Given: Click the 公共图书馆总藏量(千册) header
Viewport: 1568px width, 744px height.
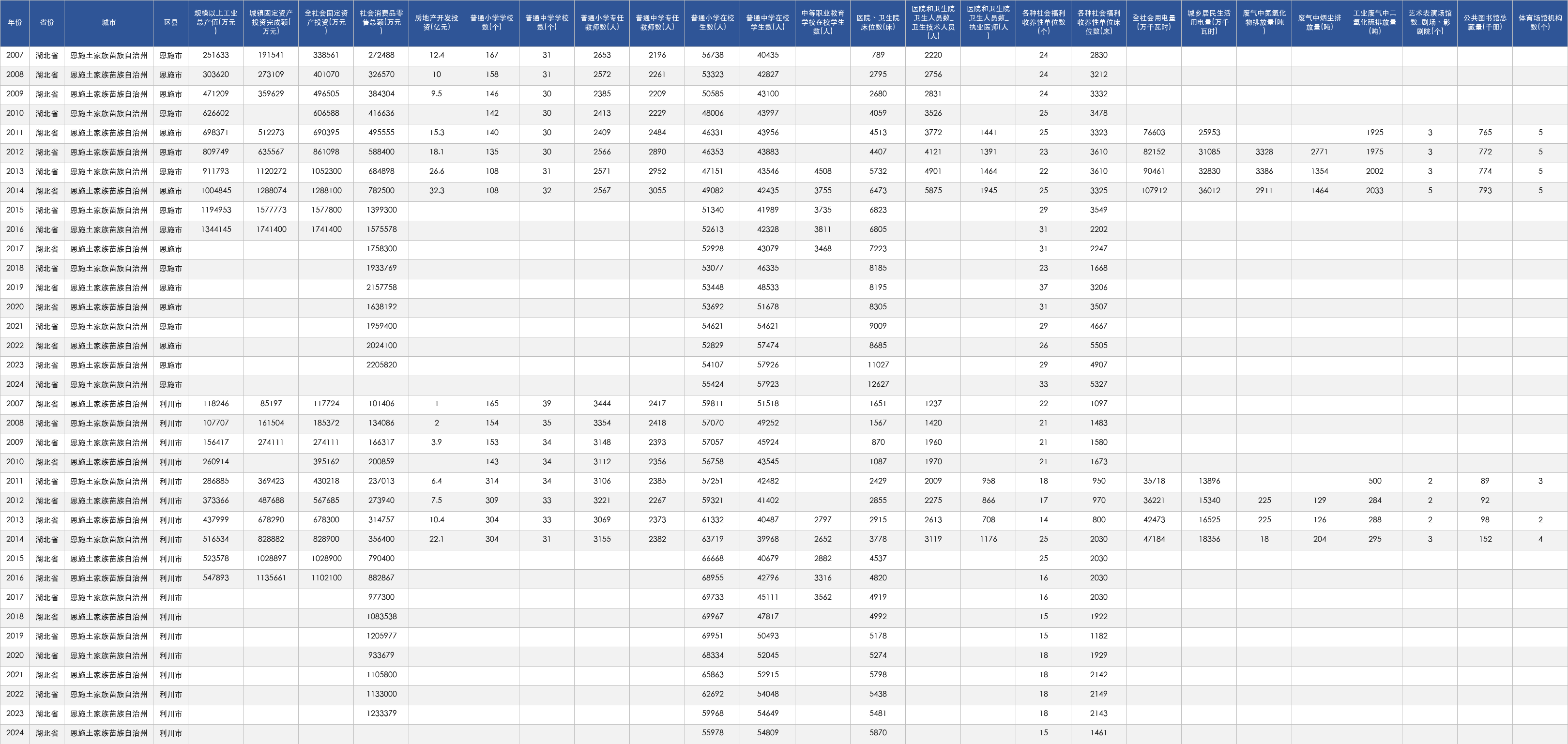Looking at the screenshot, I should click(x=1485, y=23).
